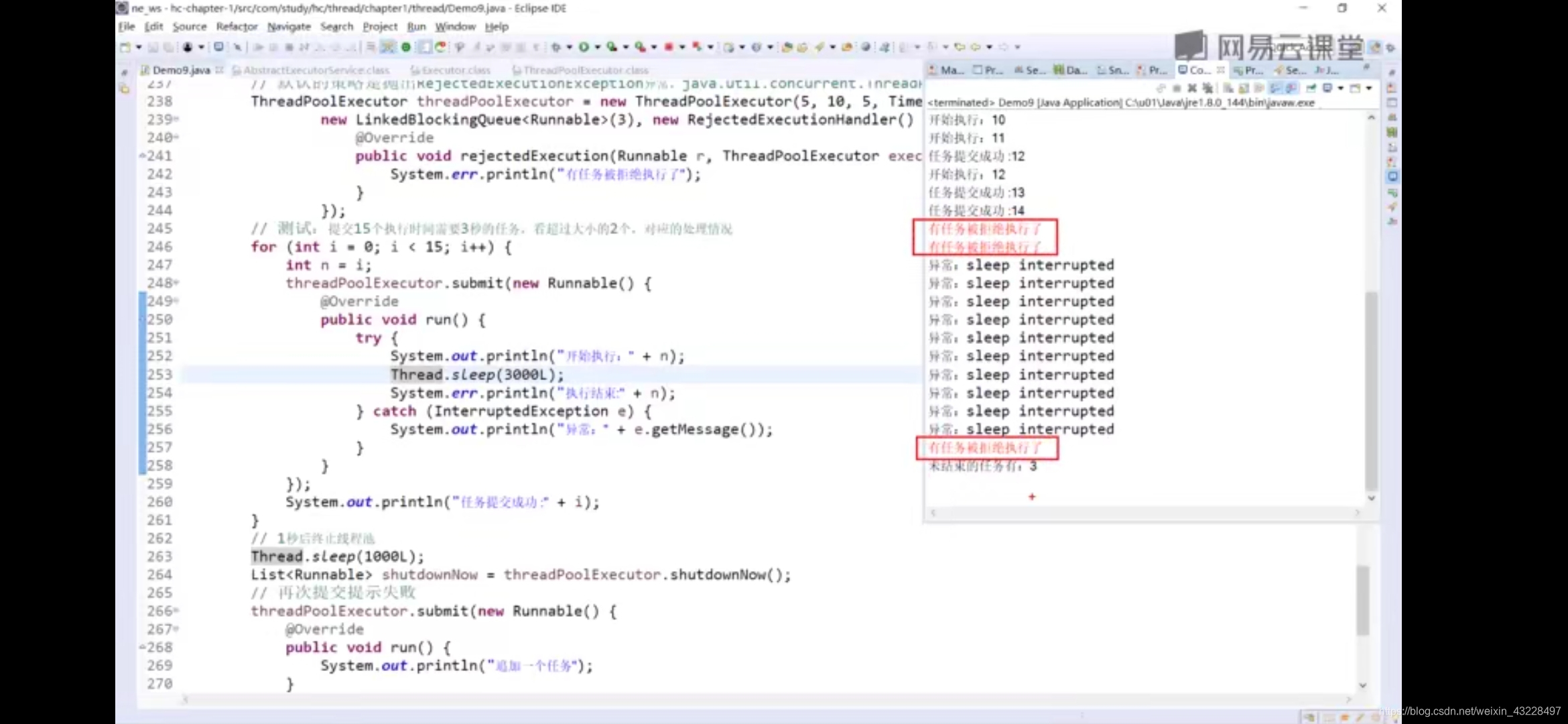Switch to the ThreadPoolExecutor.class editor tab
Screen dimensions: 1568x724
tap(580, 70)
